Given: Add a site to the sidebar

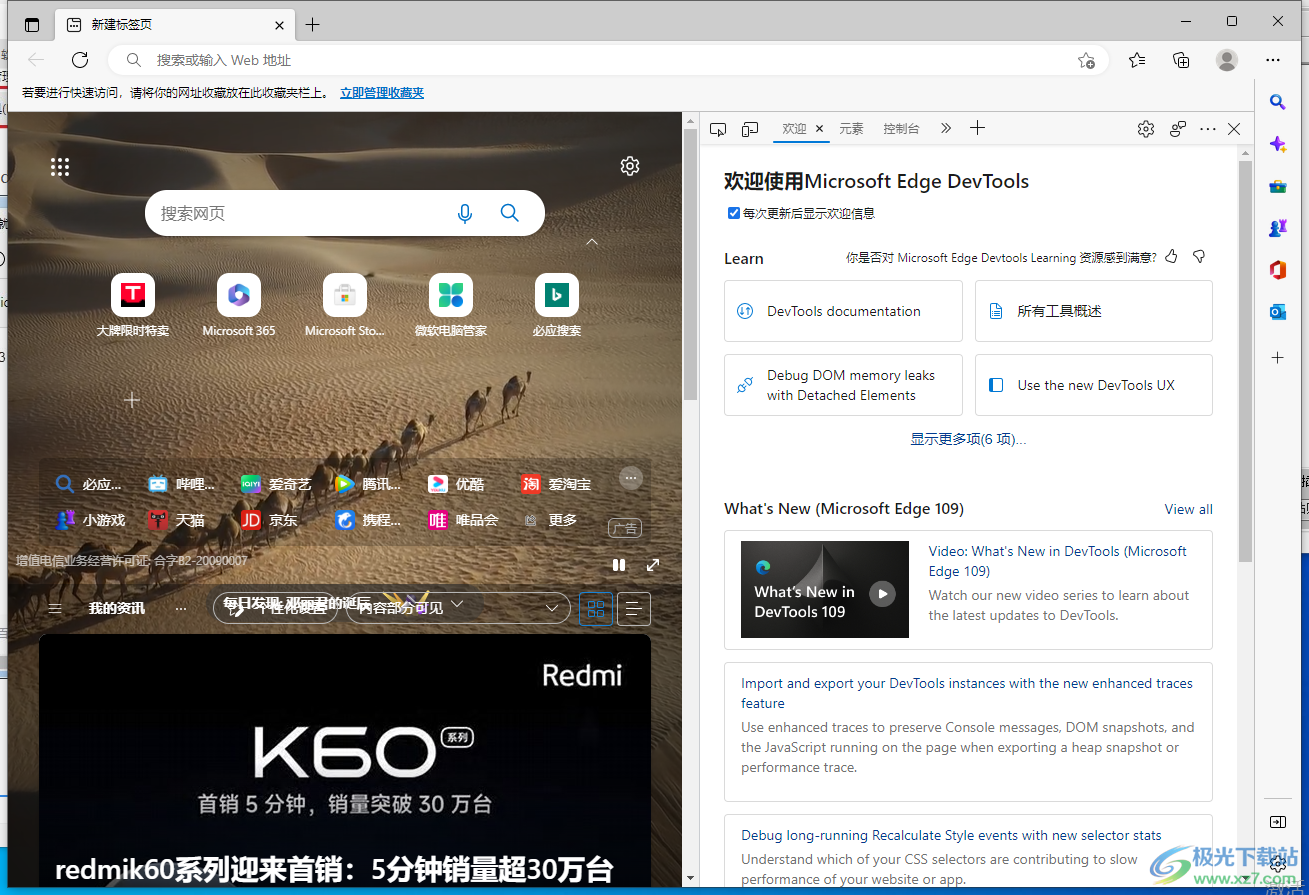Looking at the screenshot, I should pyautogui.click(x=1277, y=357).
